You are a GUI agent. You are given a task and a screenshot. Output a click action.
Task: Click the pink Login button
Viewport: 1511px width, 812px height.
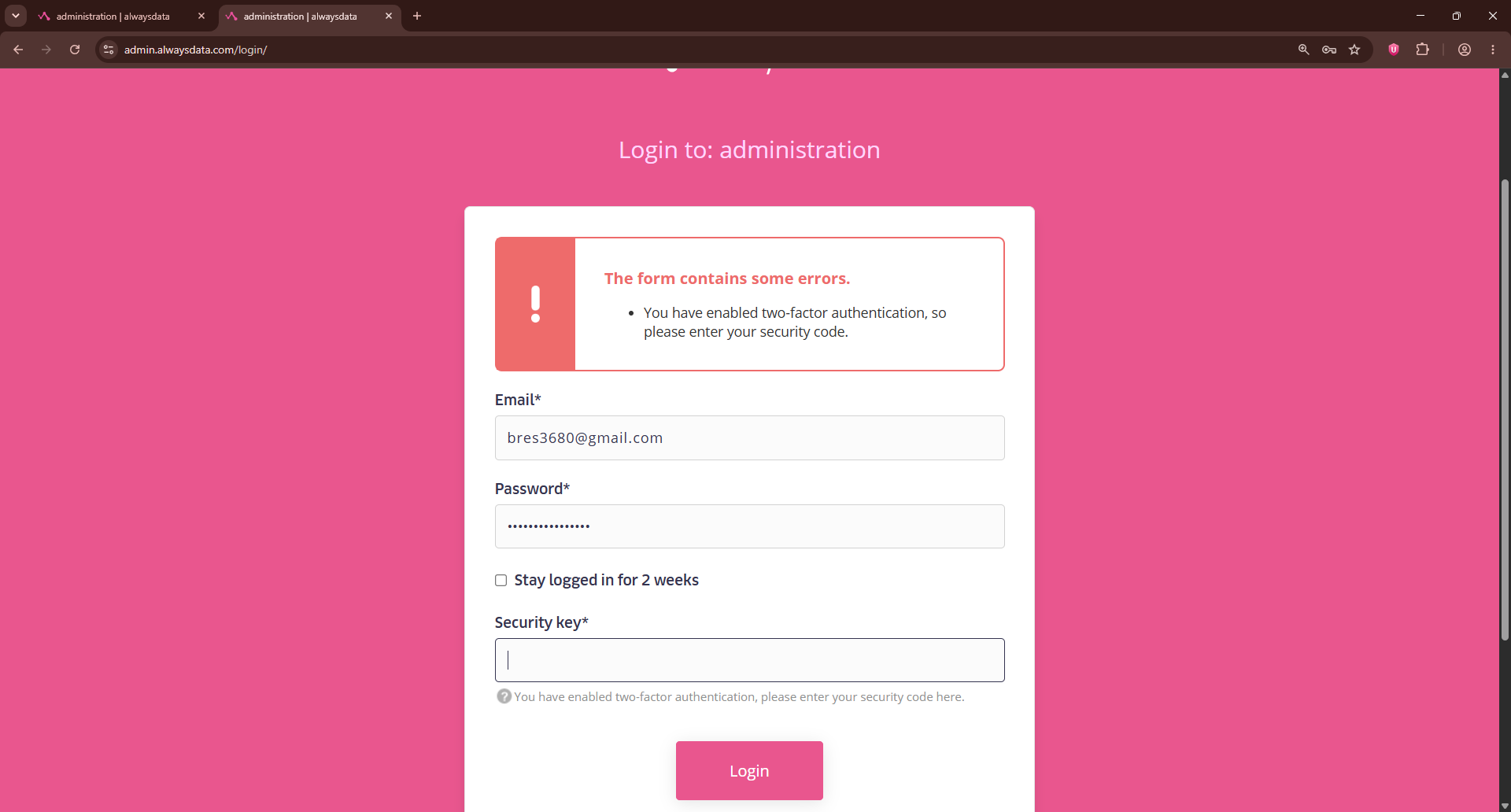(x=749, y=771)
